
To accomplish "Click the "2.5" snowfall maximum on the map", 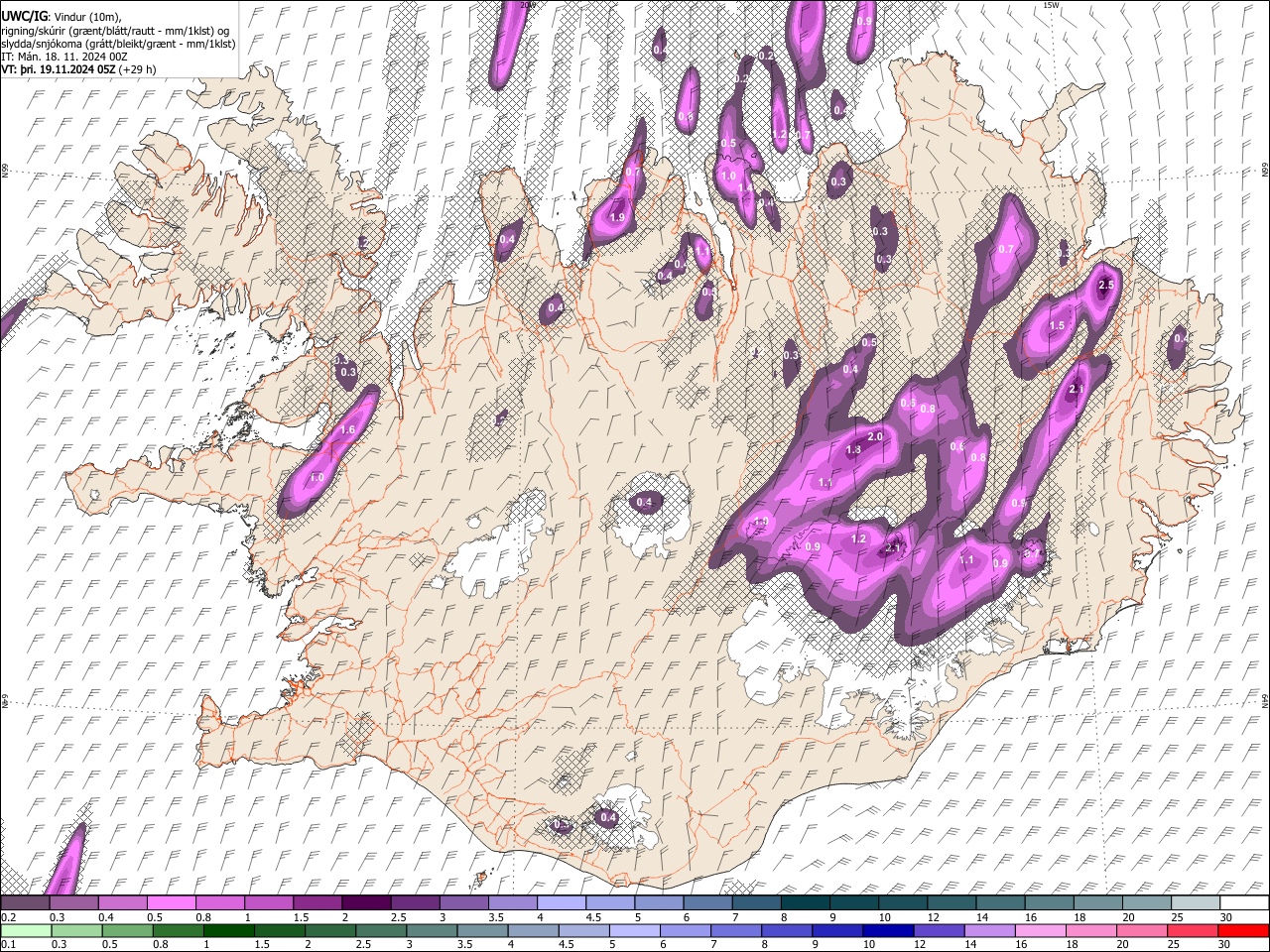I will pyautogui.click(x=1108, y=286).
